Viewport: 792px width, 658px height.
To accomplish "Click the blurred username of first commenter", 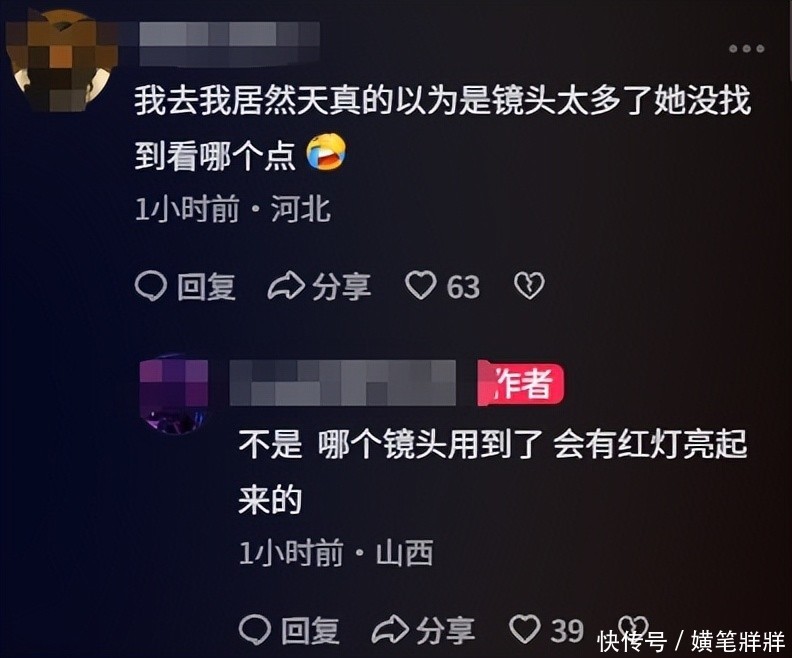I will [x=229, y=44].
